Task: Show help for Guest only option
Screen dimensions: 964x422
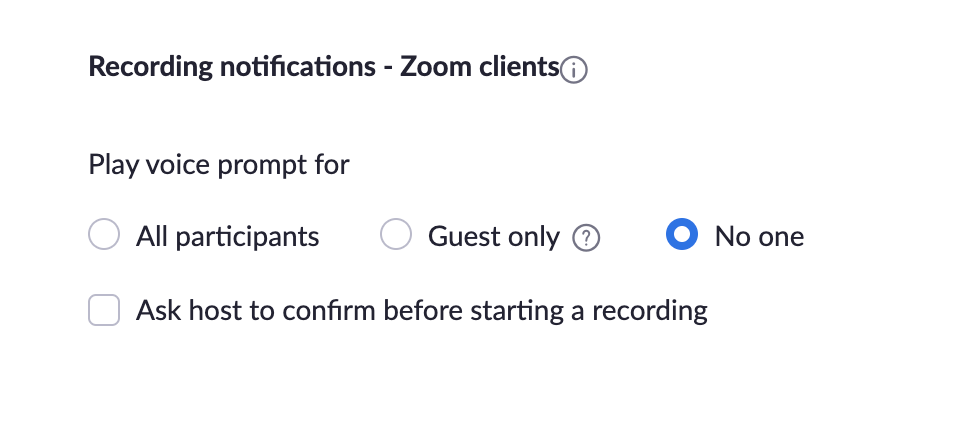Action: pos(586,237)
